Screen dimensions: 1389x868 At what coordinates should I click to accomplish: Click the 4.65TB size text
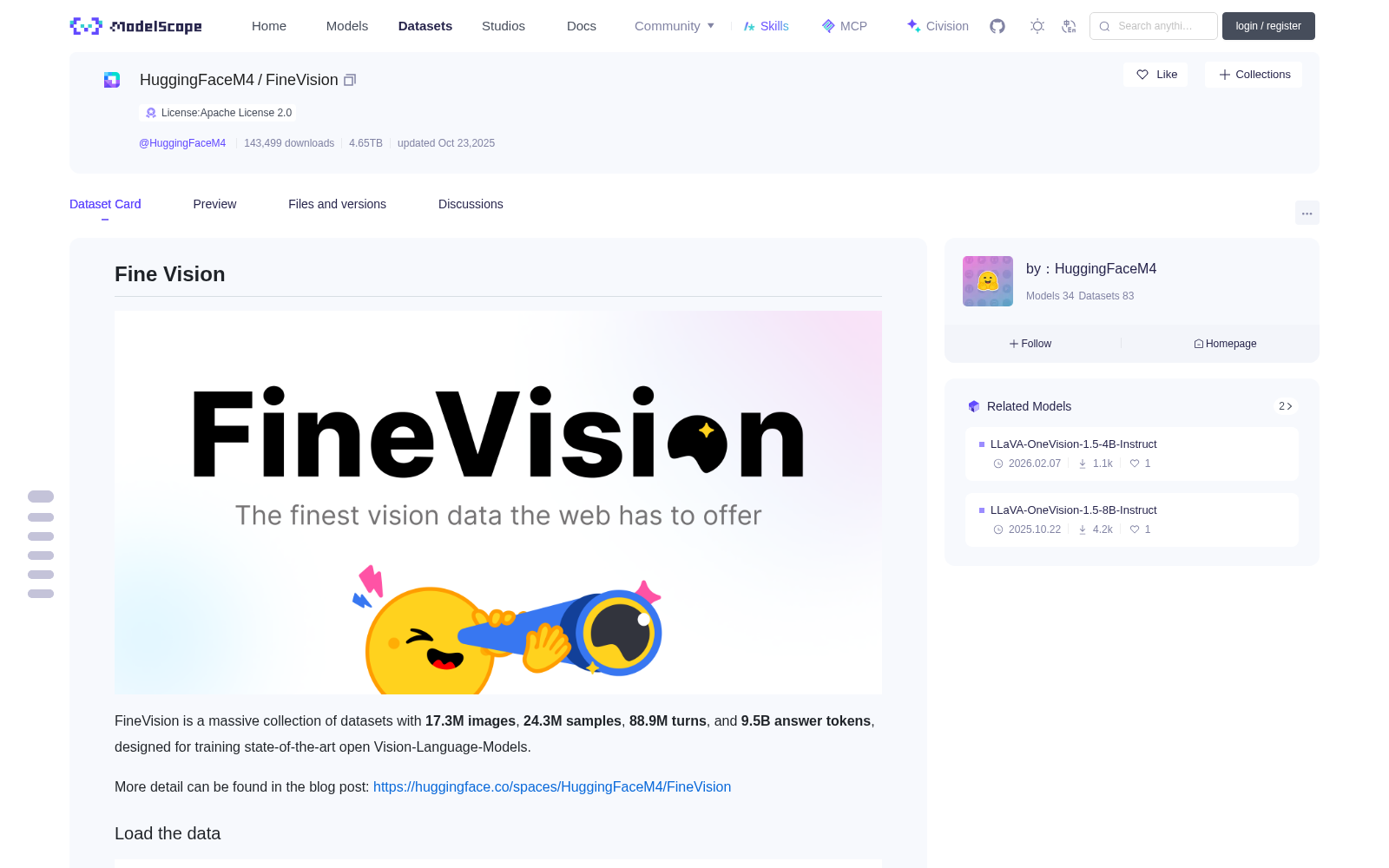(x=365, y=143)
